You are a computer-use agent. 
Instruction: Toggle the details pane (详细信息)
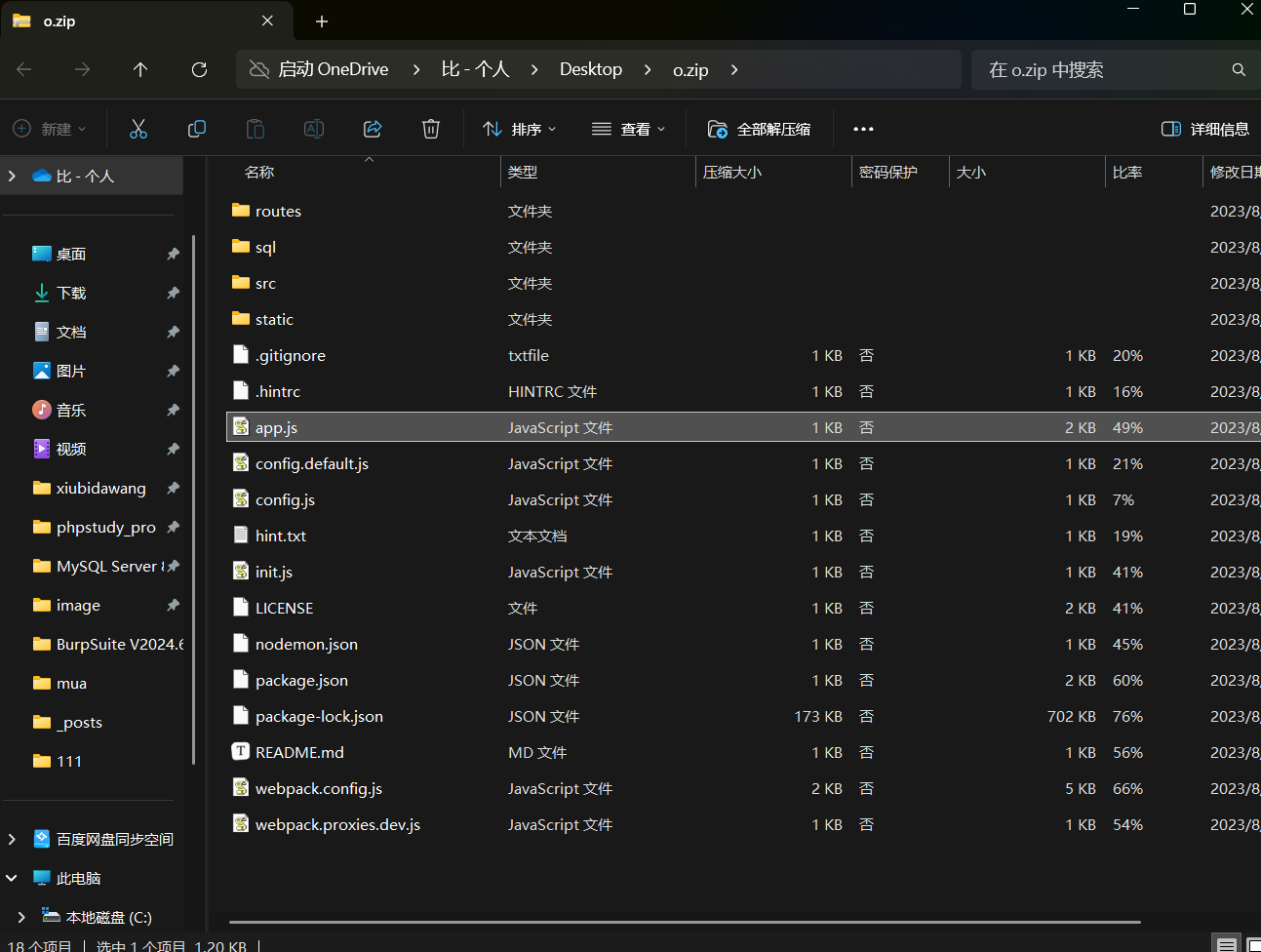click(1205, 129)
